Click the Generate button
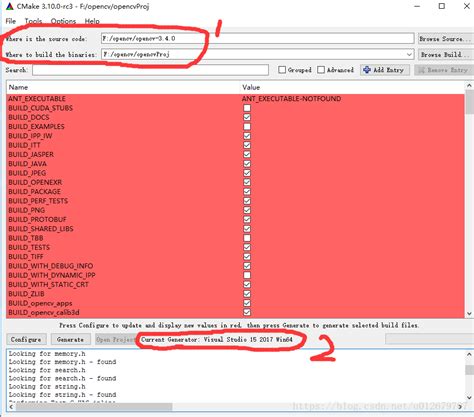The image size is (474, 417). click(70, 339)
